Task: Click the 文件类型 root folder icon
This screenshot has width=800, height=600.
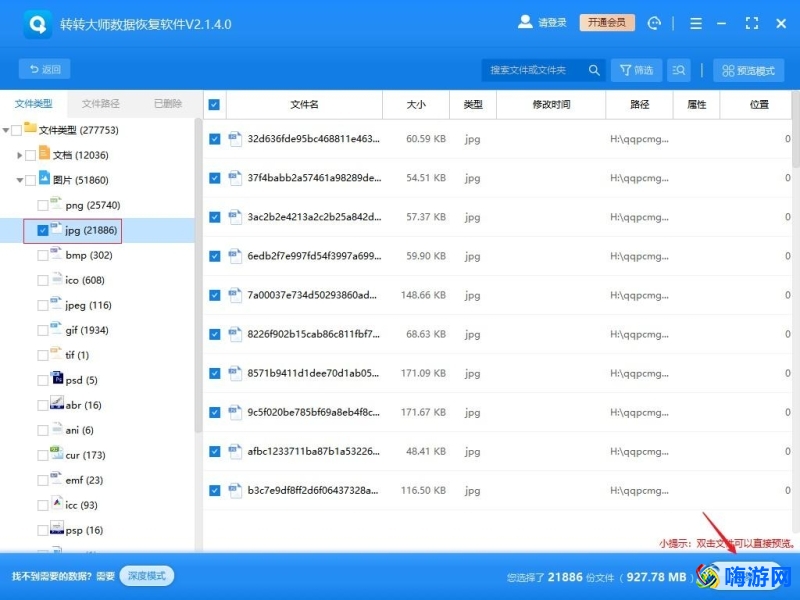Action: click(x=30, y=128)
